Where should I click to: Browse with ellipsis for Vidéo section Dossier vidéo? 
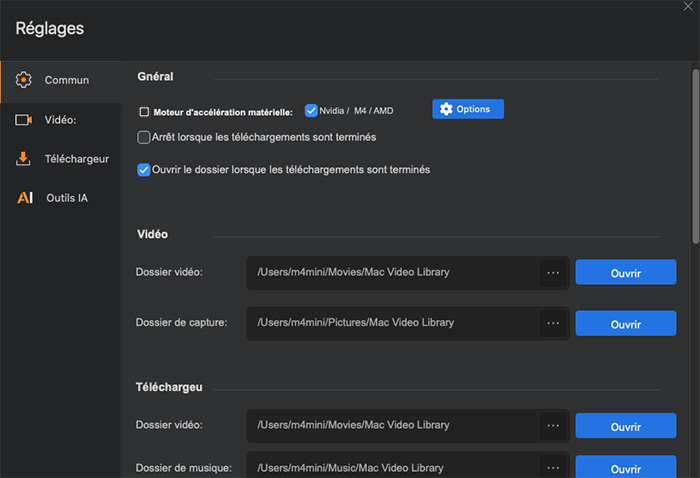(553, 273)
